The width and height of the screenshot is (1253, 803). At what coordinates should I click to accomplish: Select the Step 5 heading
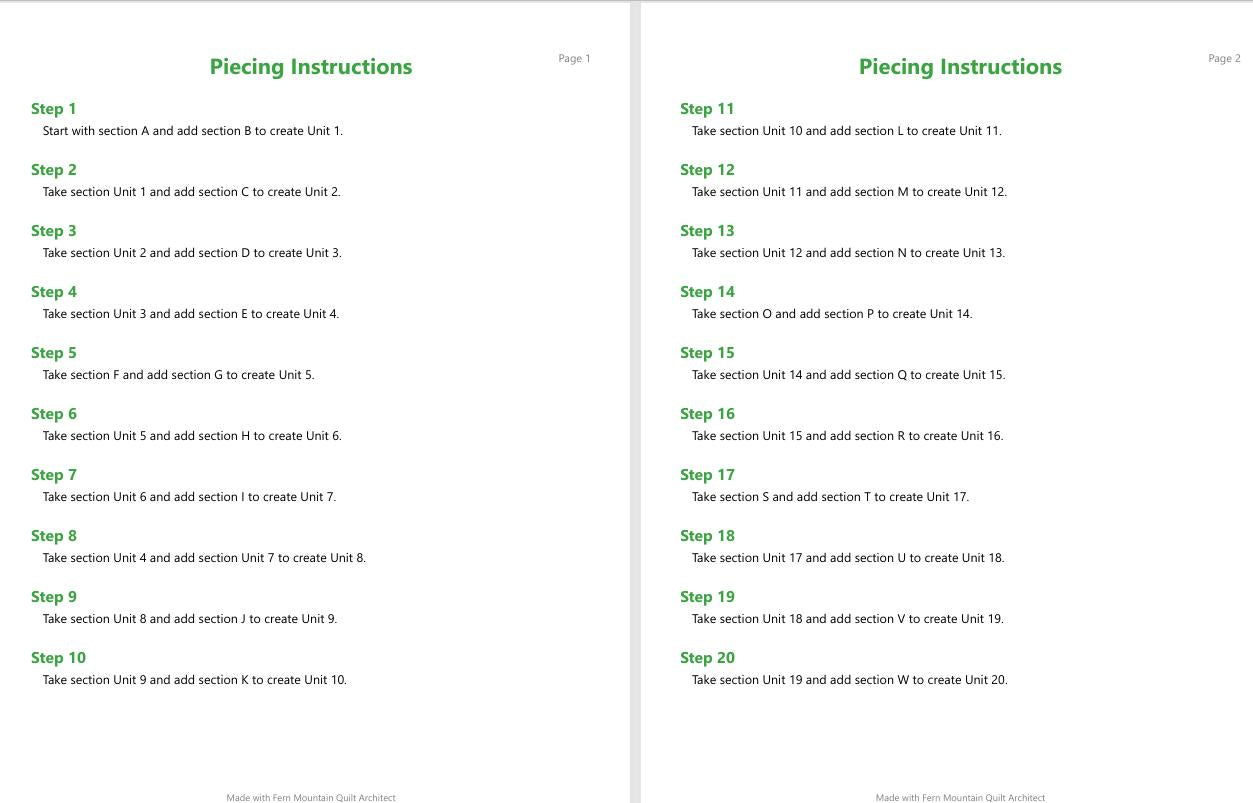pyautogui.click(x=53, y=353)
